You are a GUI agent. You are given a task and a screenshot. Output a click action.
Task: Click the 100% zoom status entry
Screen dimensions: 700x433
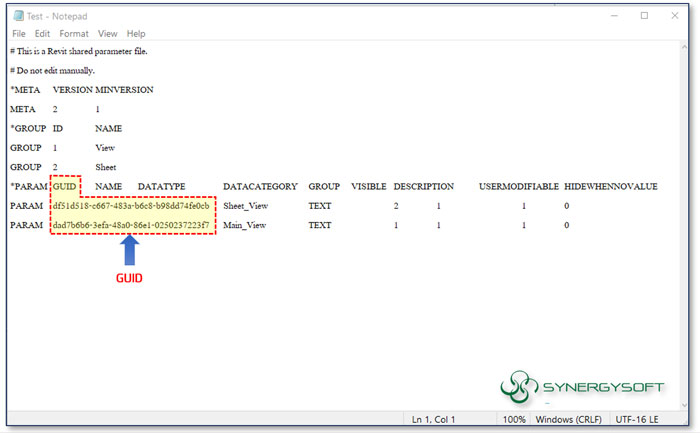click(514, 420)
